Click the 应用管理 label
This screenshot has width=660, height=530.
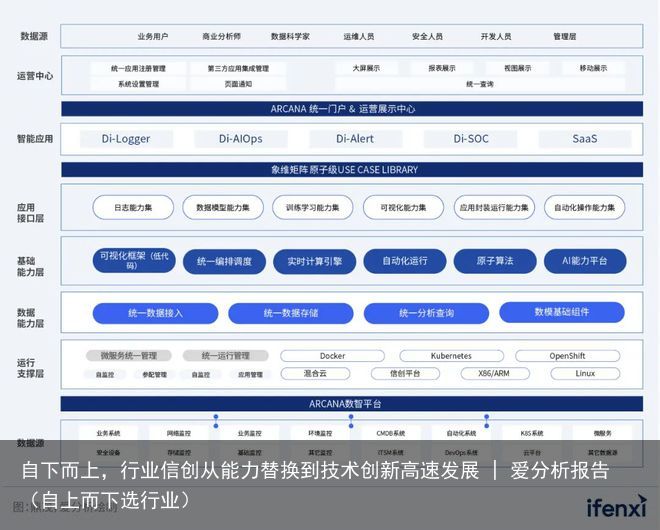pos(250,374)
